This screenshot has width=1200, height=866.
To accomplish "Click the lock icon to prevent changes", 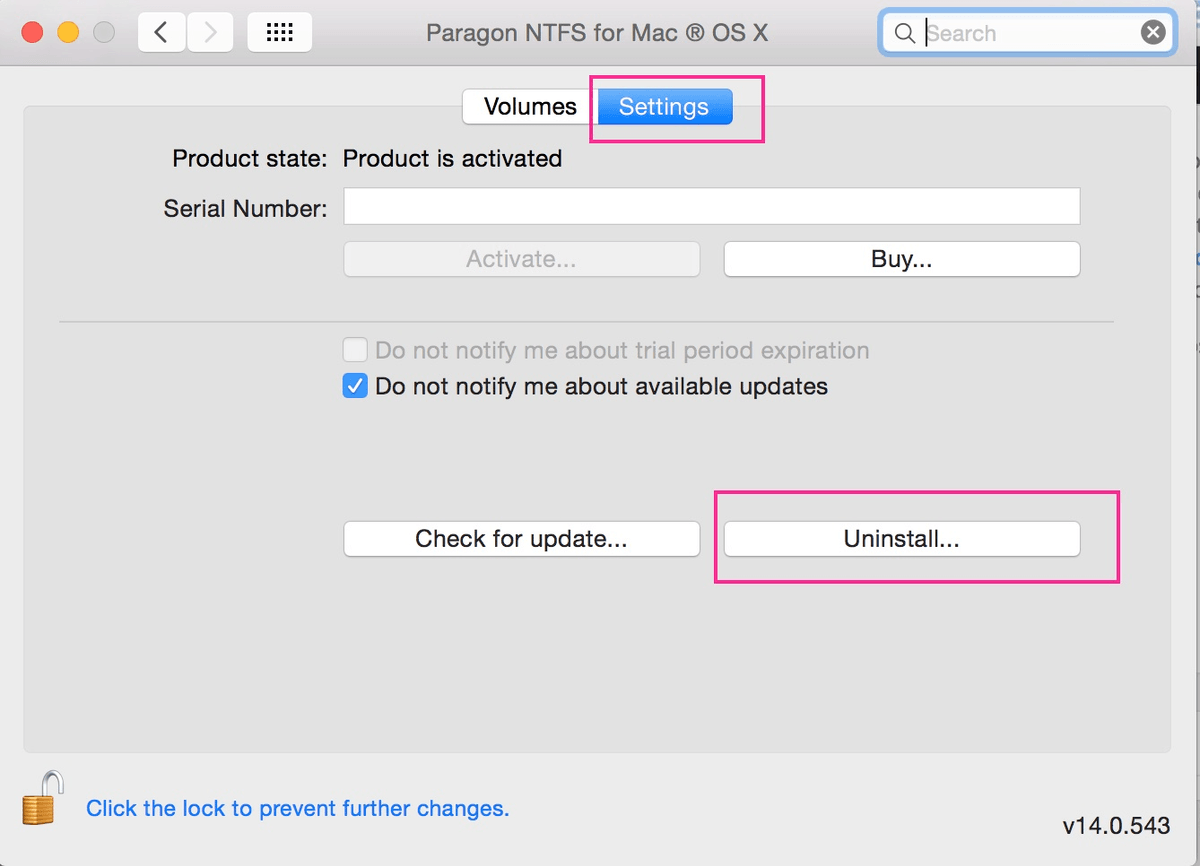I will (x=42, y=799).
